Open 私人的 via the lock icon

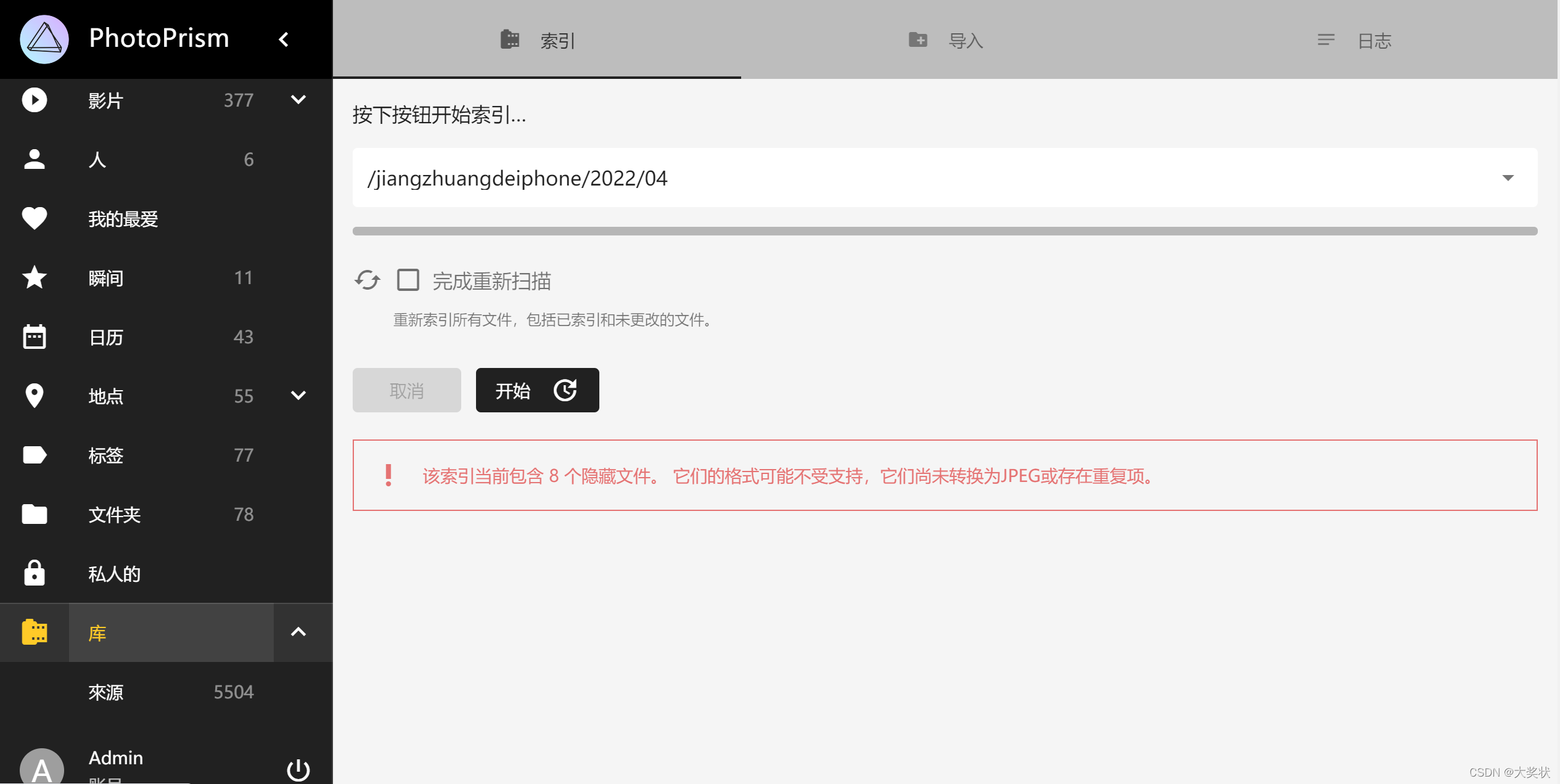35,573
